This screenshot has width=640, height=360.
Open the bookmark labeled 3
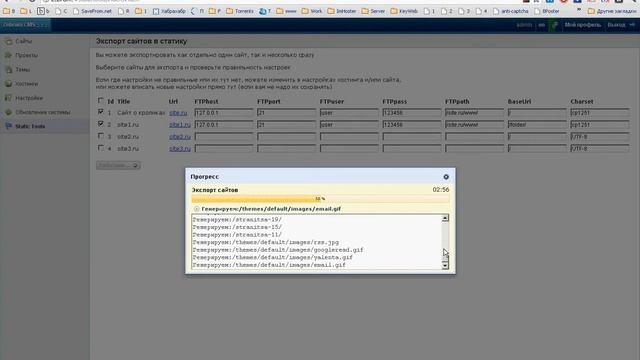[x=464, y=11]
